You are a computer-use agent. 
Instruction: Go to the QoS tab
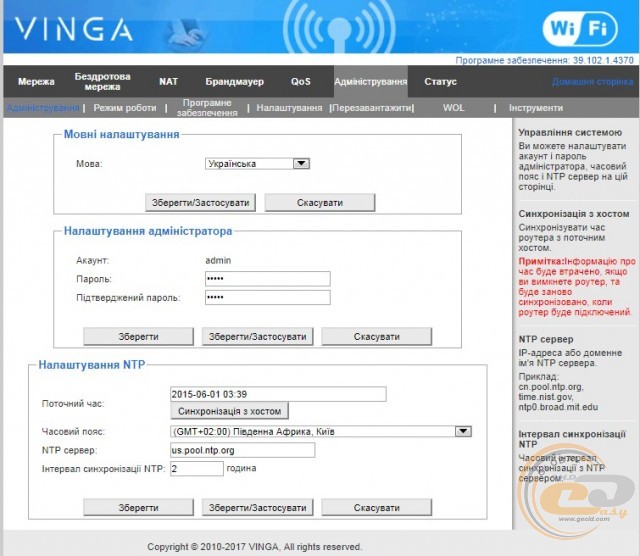300,82
